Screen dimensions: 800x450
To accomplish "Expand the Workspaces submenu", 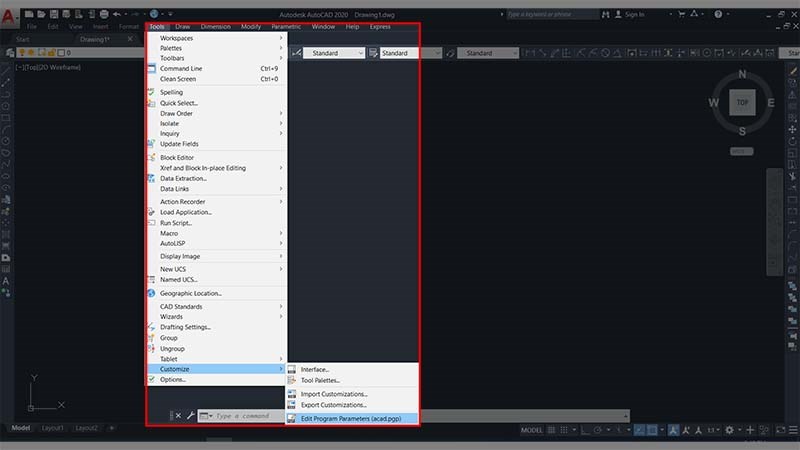I will [x=217, y=38].
